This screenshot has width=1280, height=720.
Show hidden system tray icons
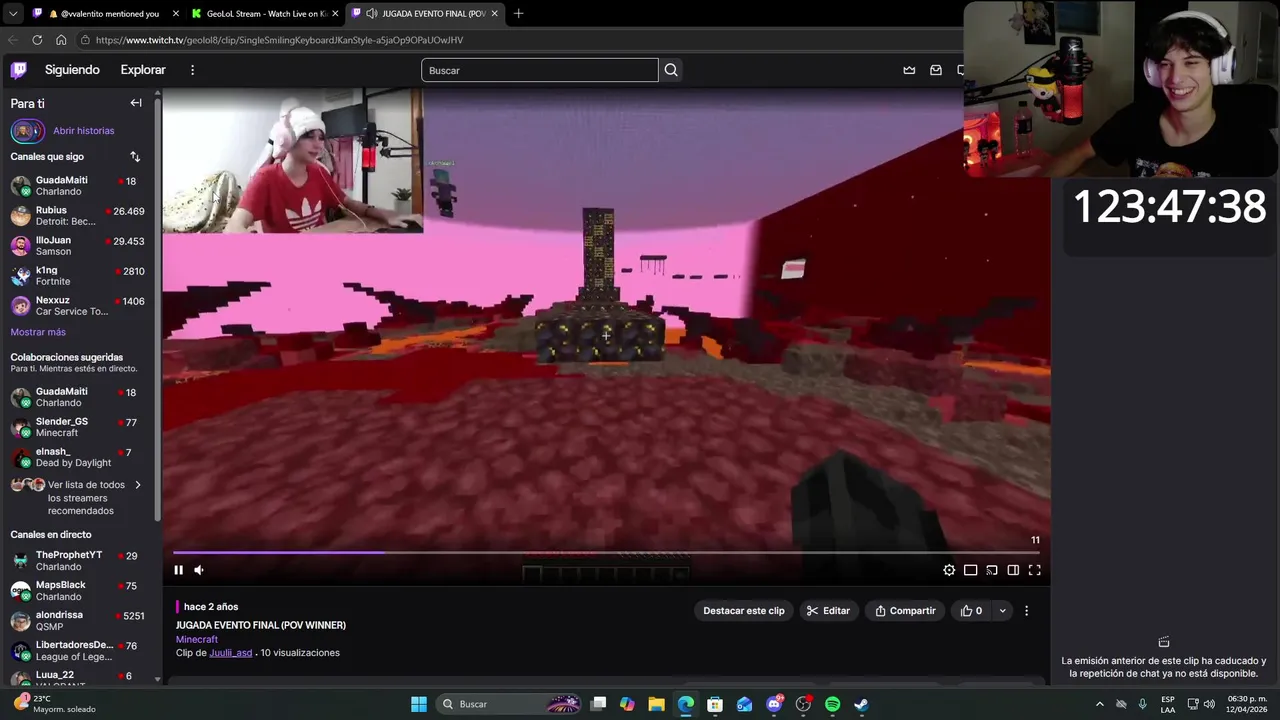coord(1100,704)
